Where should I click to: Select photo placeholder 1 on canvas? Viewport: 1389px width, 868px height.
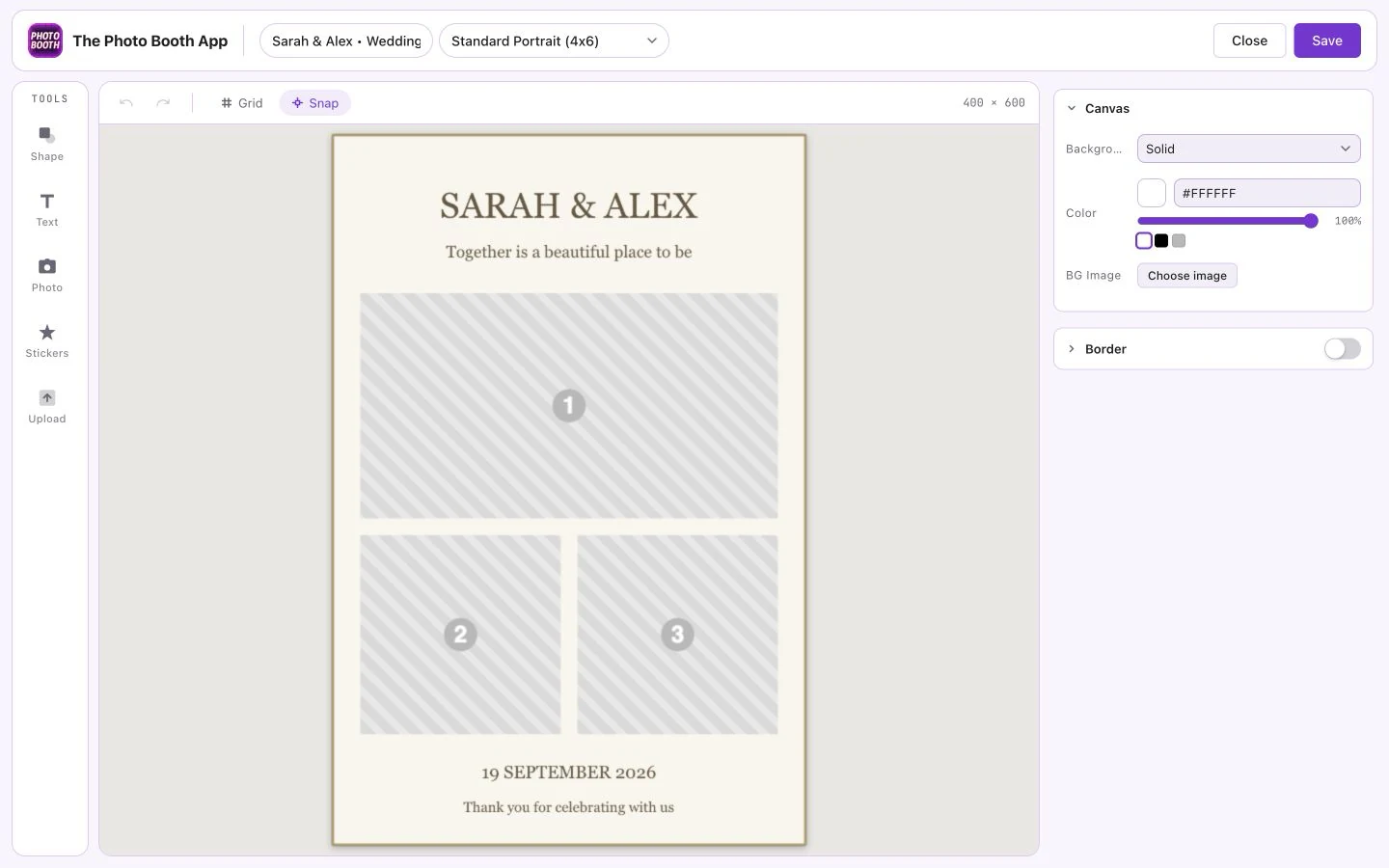coord(569,406)
